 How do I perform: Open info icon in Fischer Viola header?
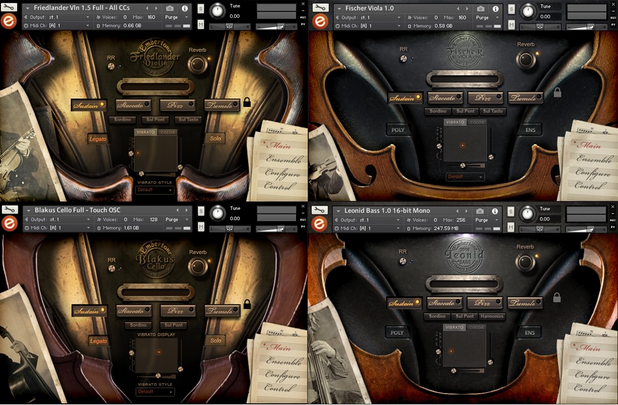[495, 8]
